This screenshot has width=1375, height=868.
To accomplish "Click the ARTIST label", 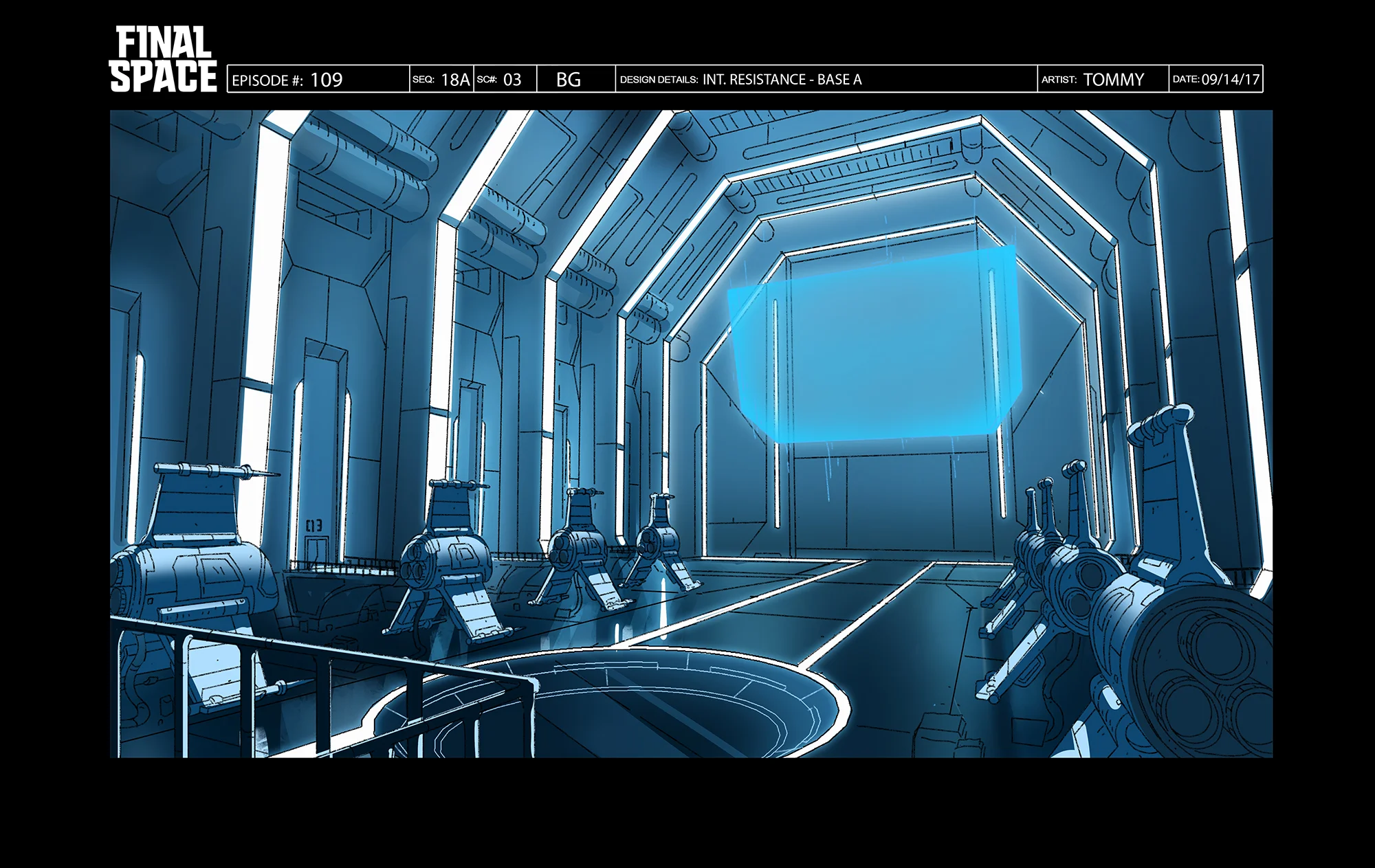I will [x=1059, y=80].
